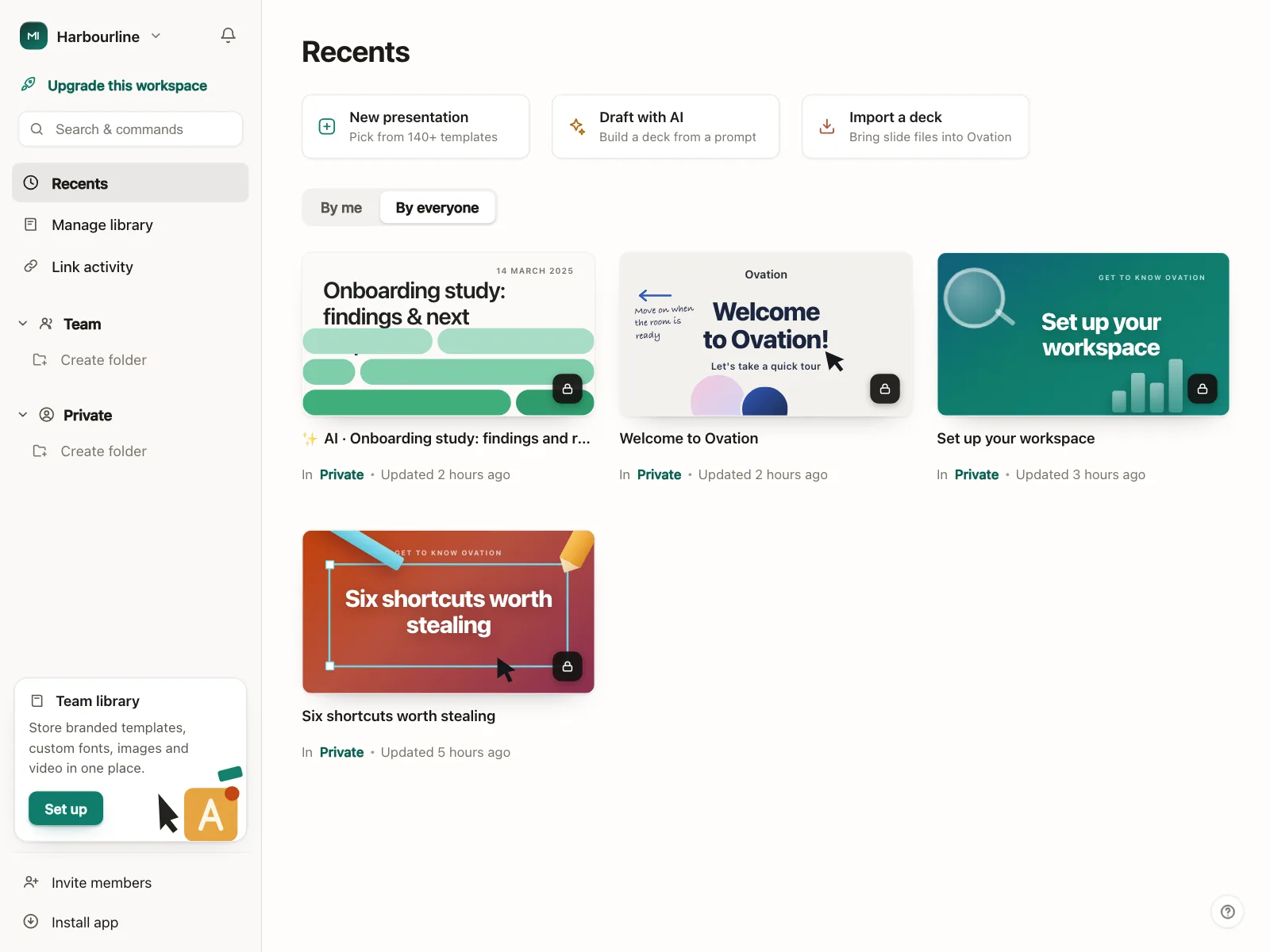The width and height of the screenshot is (1270, 952).
Task: Click the Harbourline workspace avatar
Action: 33,36
